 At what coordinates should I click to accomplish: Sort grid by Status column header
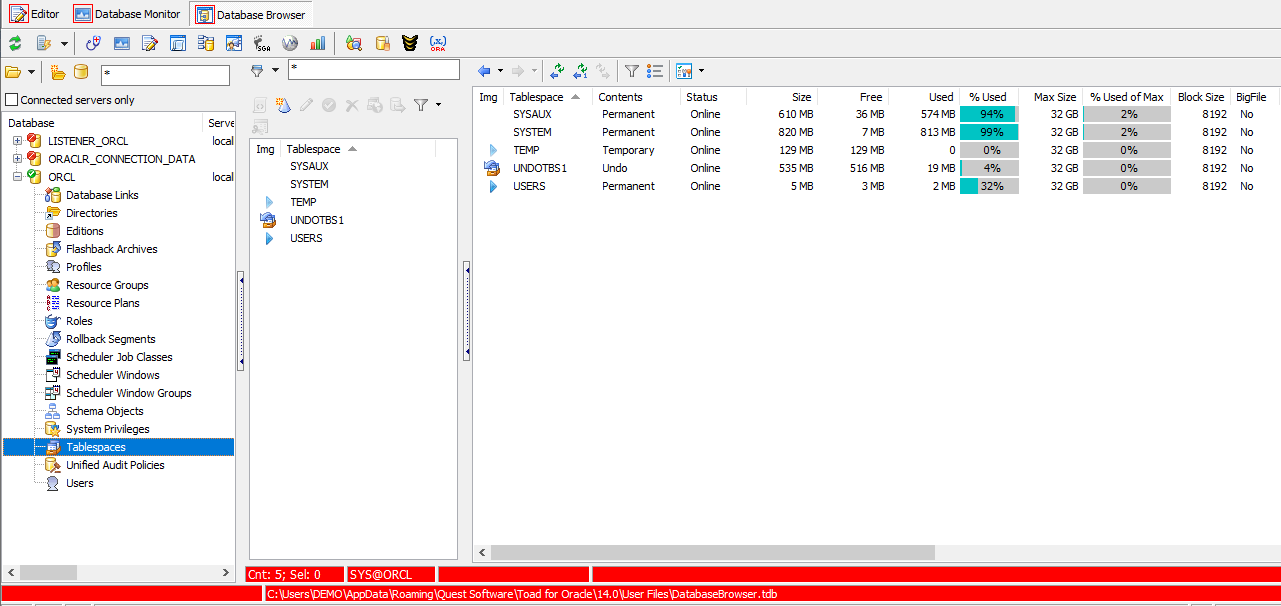point(714,97)
